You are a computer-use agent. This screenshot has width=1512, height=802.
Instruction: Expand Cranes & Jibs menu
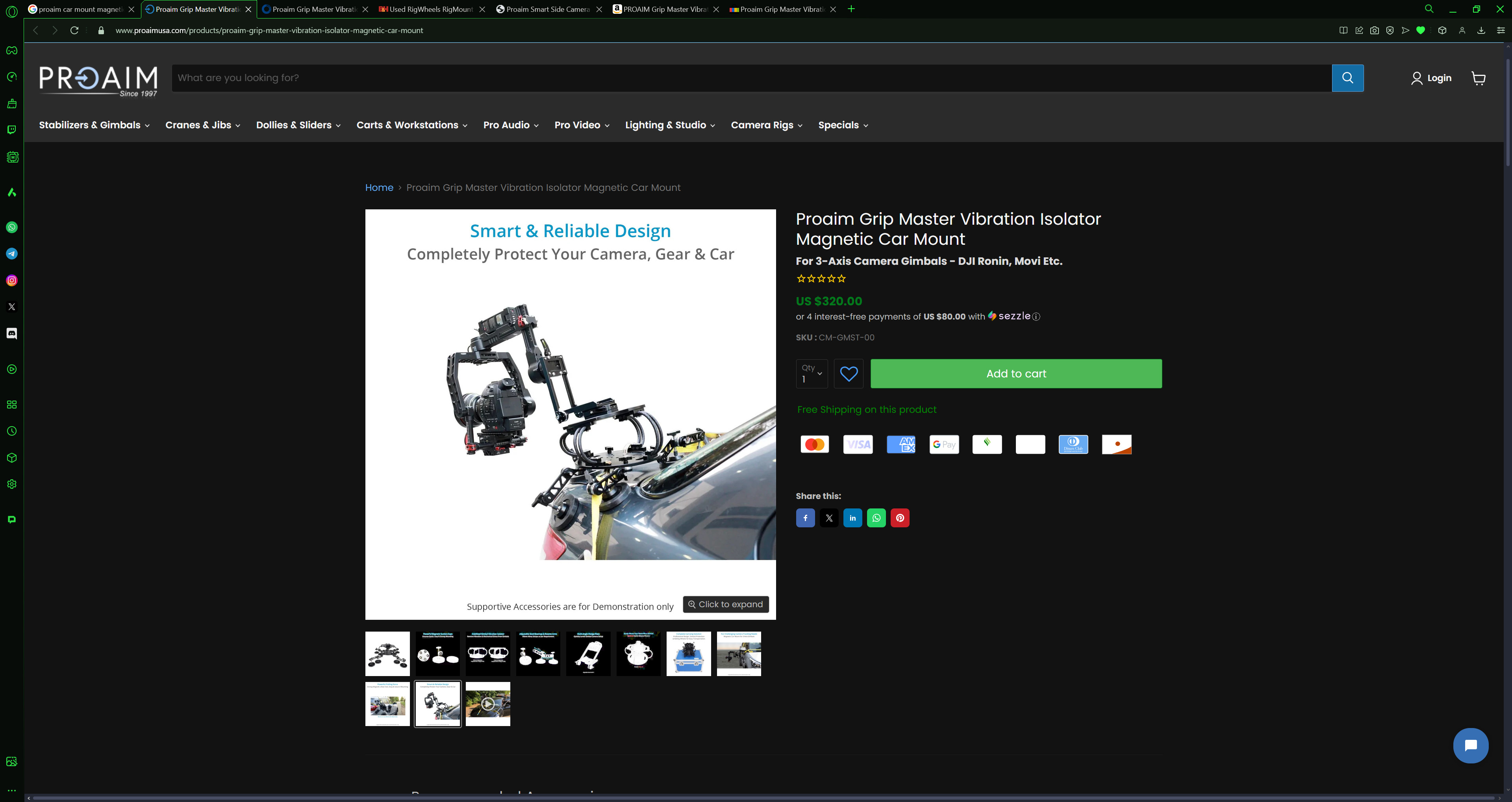202,125
